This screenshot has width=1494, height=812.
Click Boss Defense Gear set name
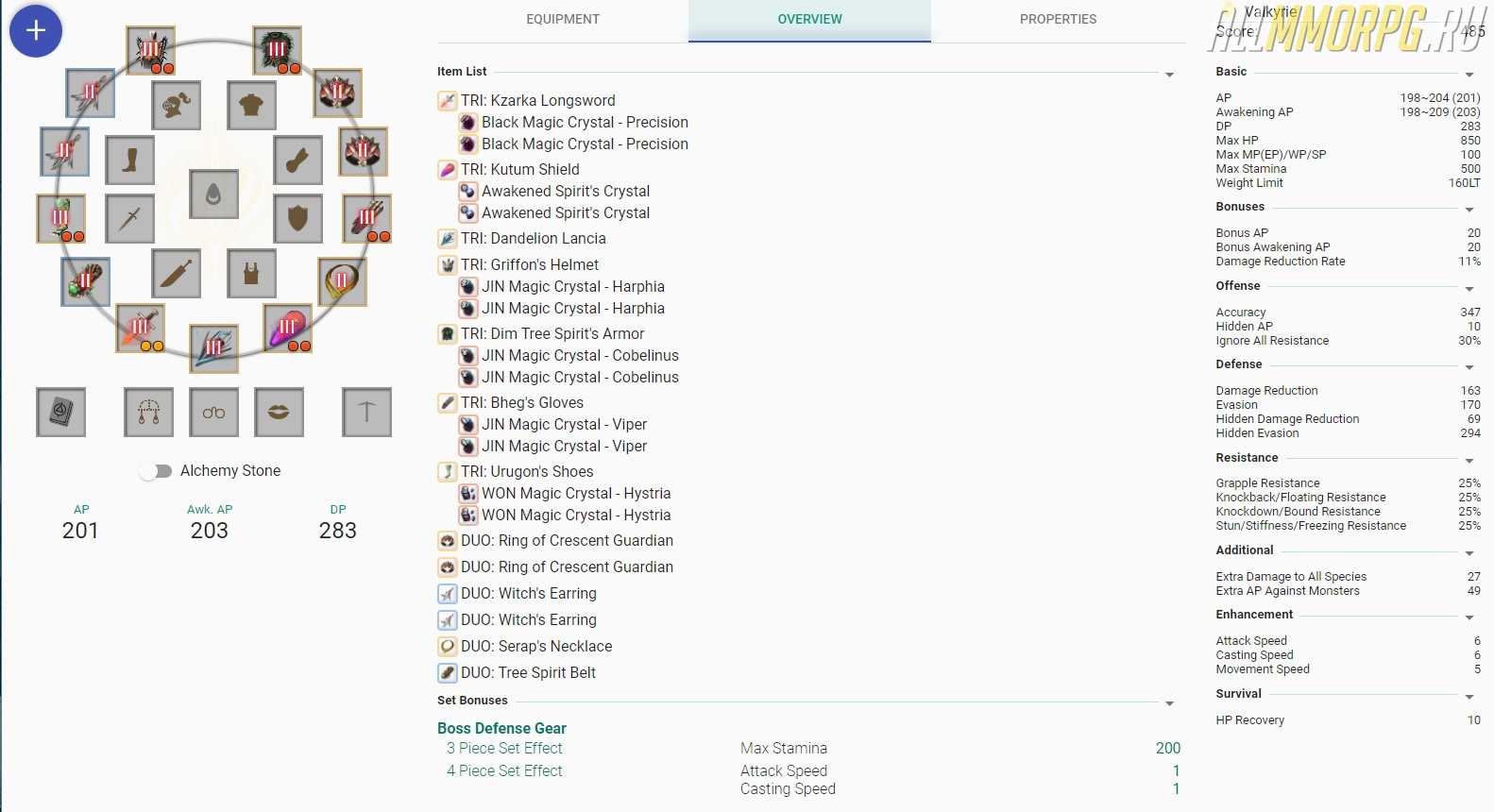point(501,728)
